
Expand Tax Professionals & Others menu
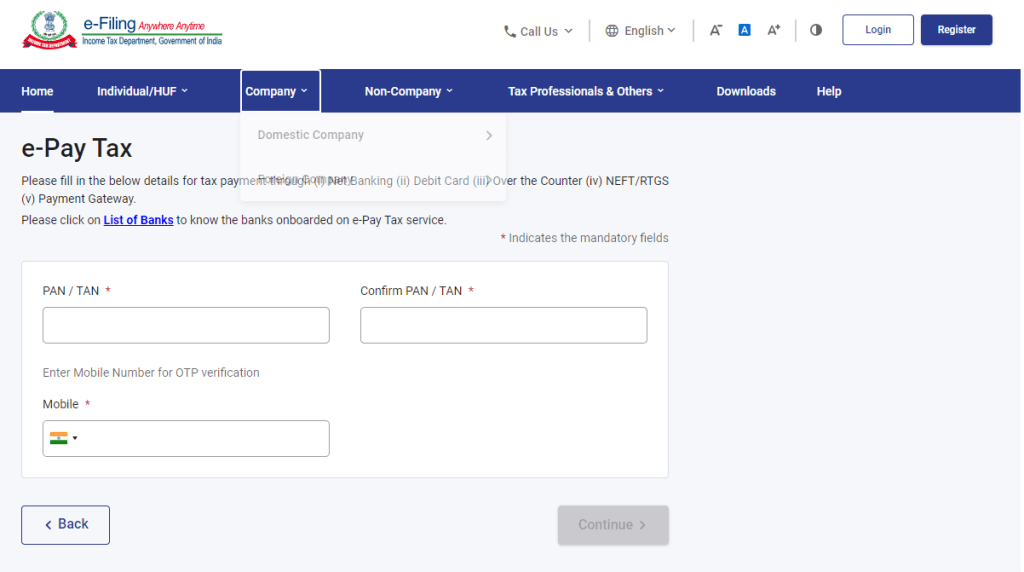[585, 91]
